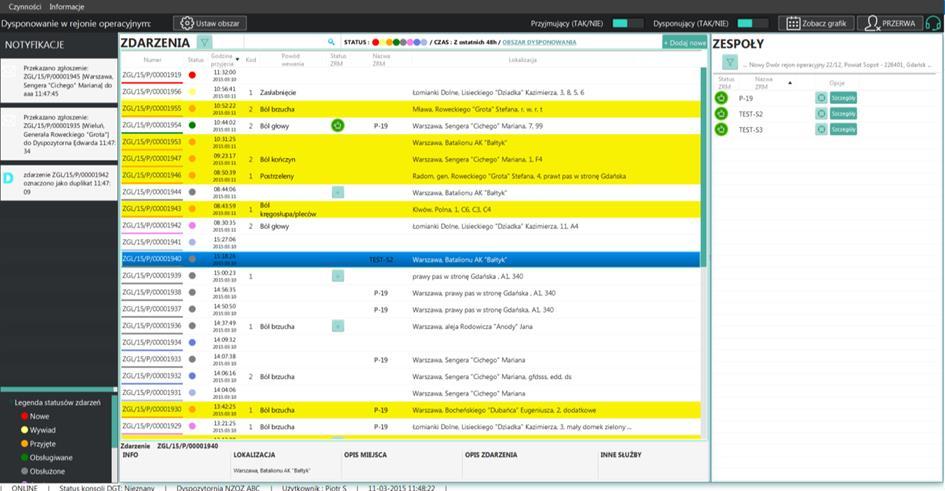The height and width of the screenshot is (491, 945).
Task: Open Szczegóły for team TEST-S3
Action: click(x=843, y=129)
